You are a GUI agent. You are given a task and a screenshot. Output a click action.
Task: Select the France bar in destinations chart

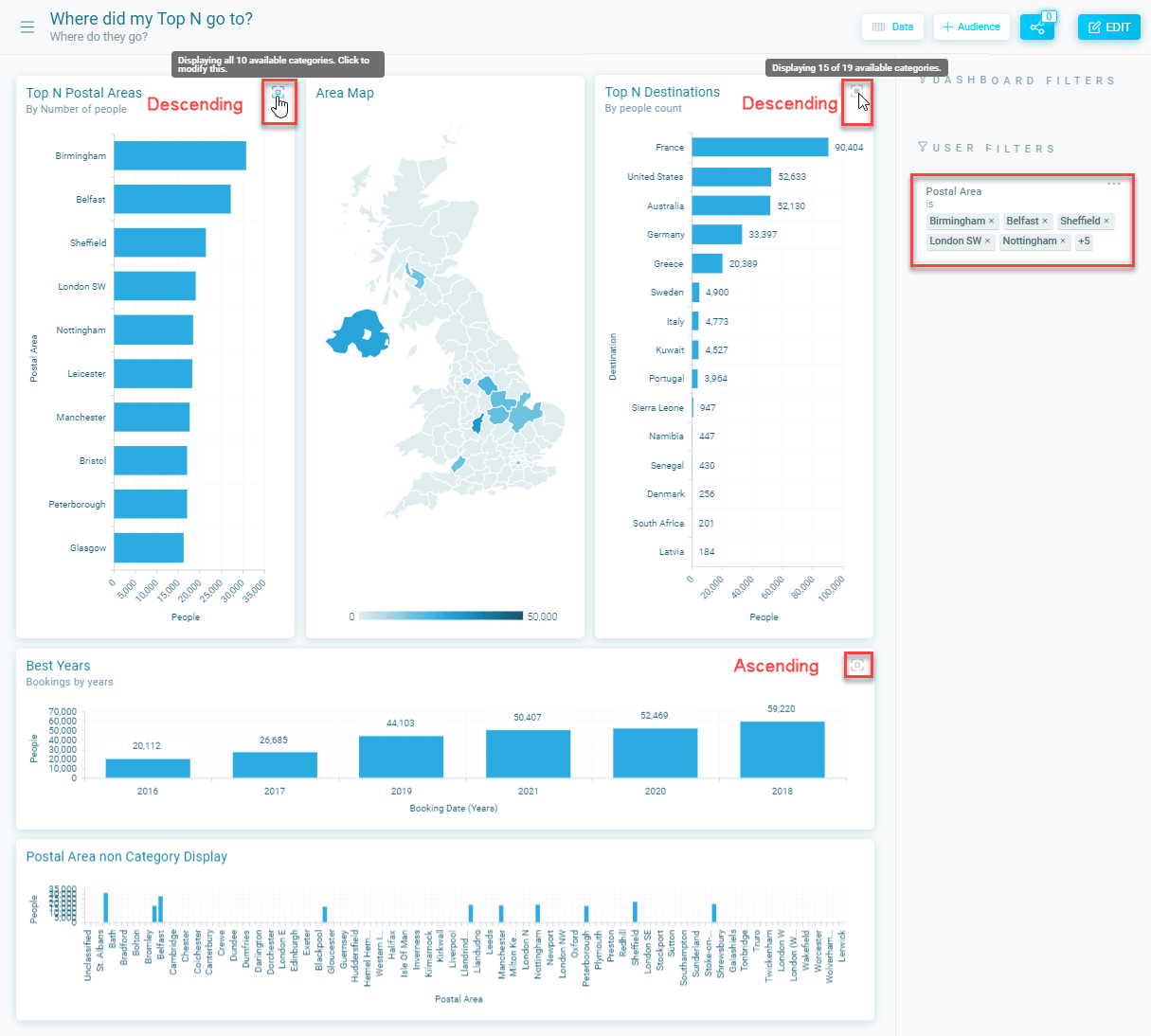pos(760,147)
